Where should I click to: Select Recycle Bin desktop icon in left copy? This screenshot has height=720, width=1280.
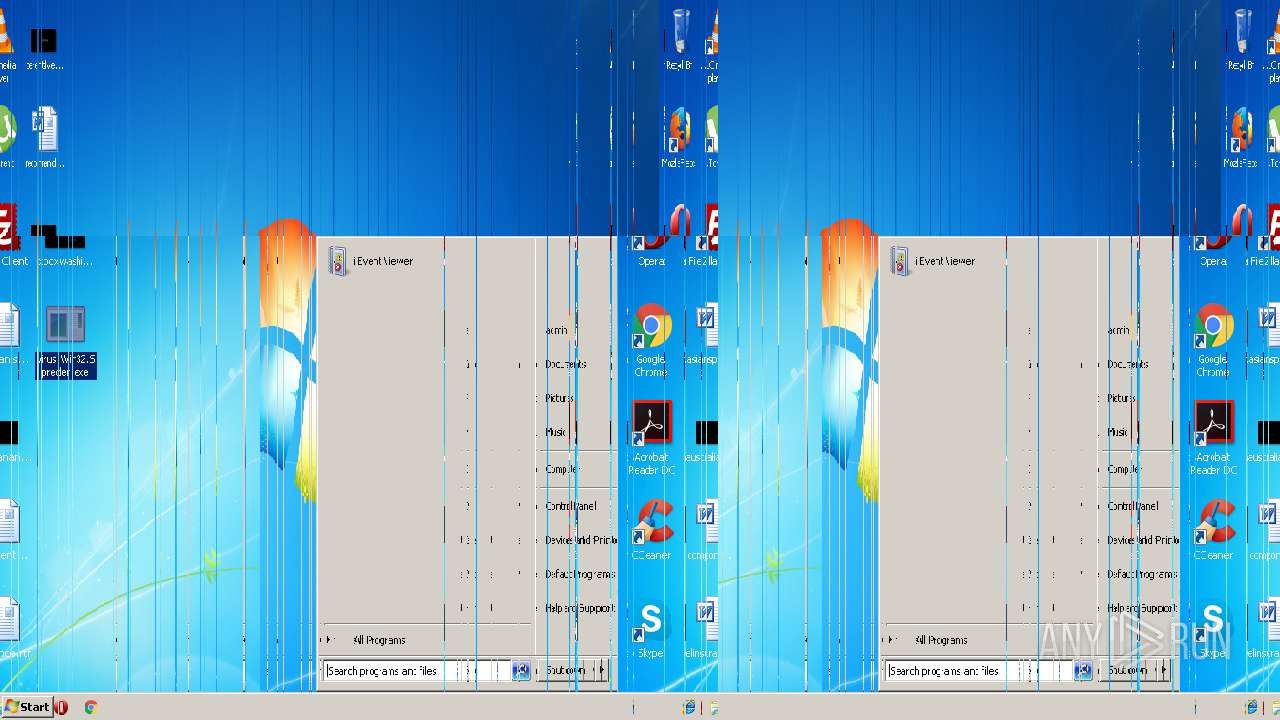(x=679, y=40)
